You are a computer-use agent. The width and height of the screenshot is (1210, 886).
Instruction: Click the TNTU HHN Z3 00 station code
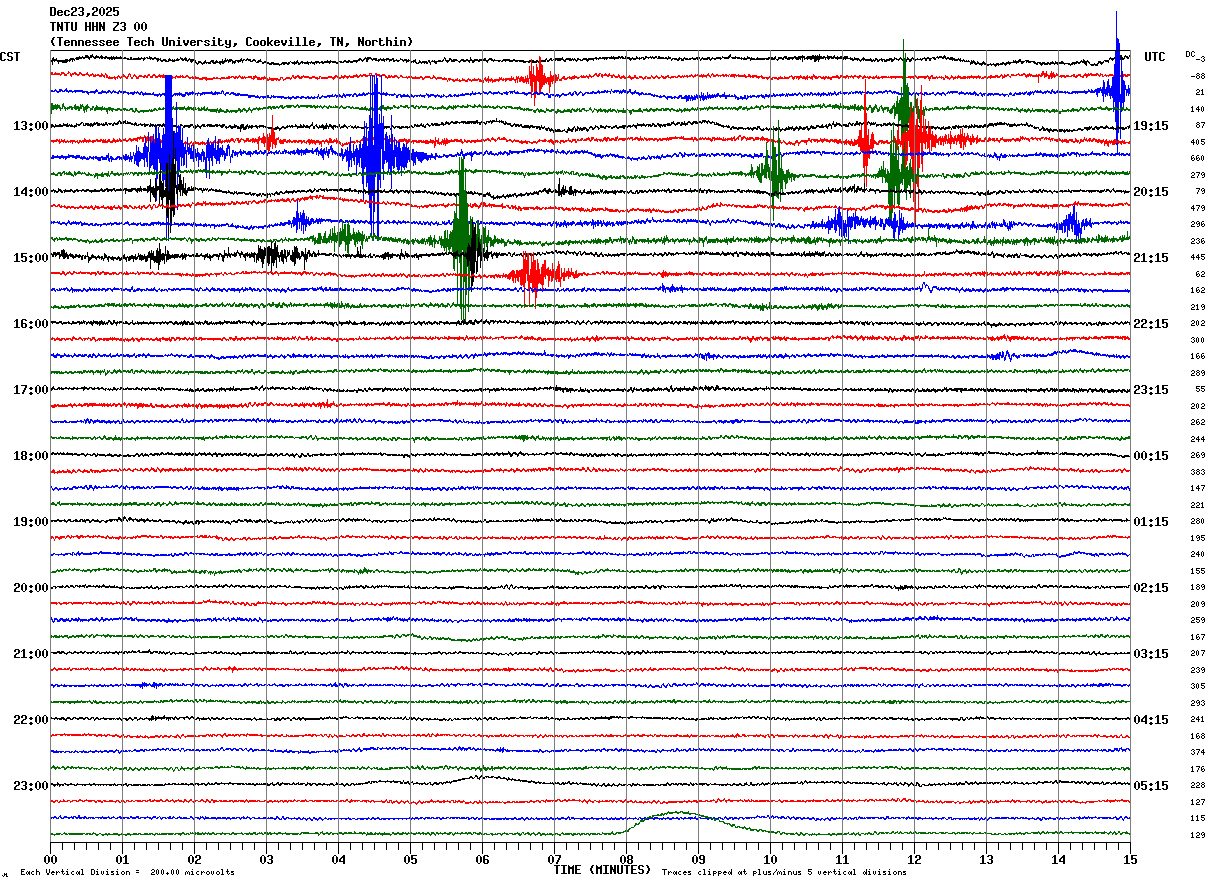(x=98, y=27)
